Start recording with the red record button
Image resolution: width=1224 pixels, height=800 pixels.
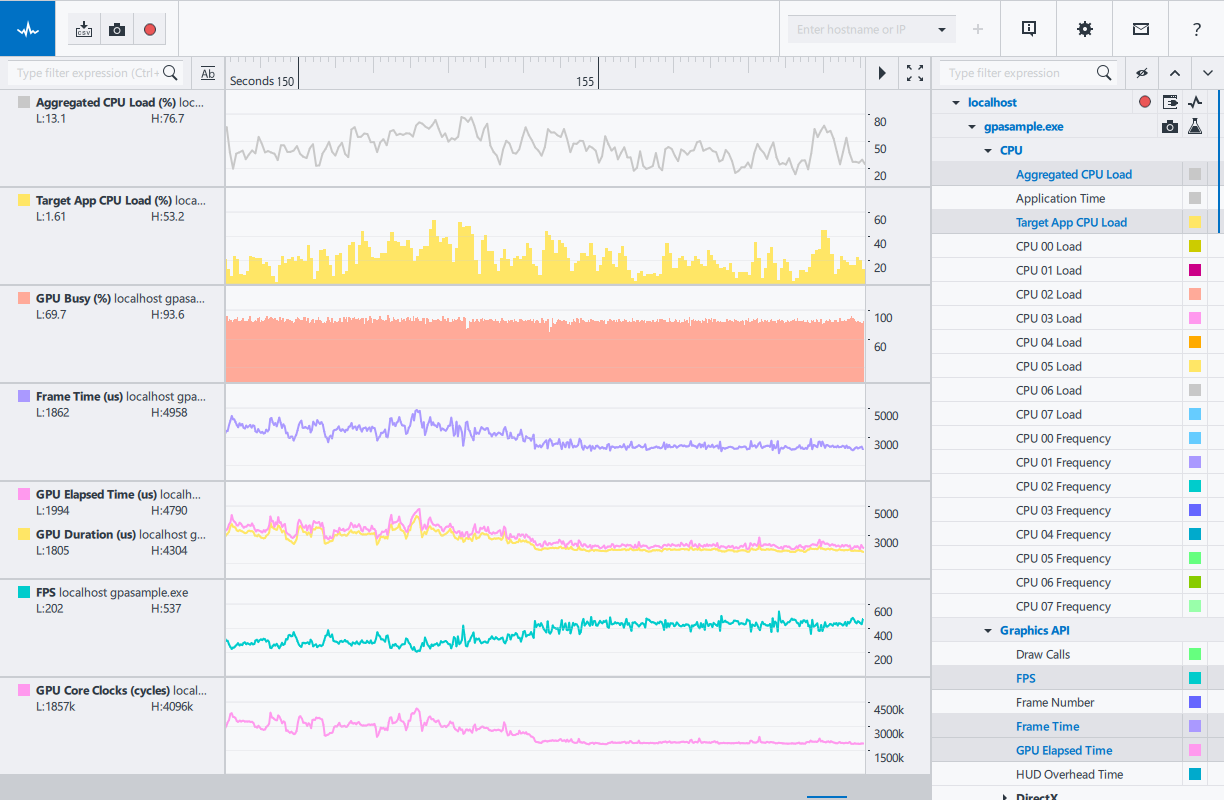coord(150,28)
